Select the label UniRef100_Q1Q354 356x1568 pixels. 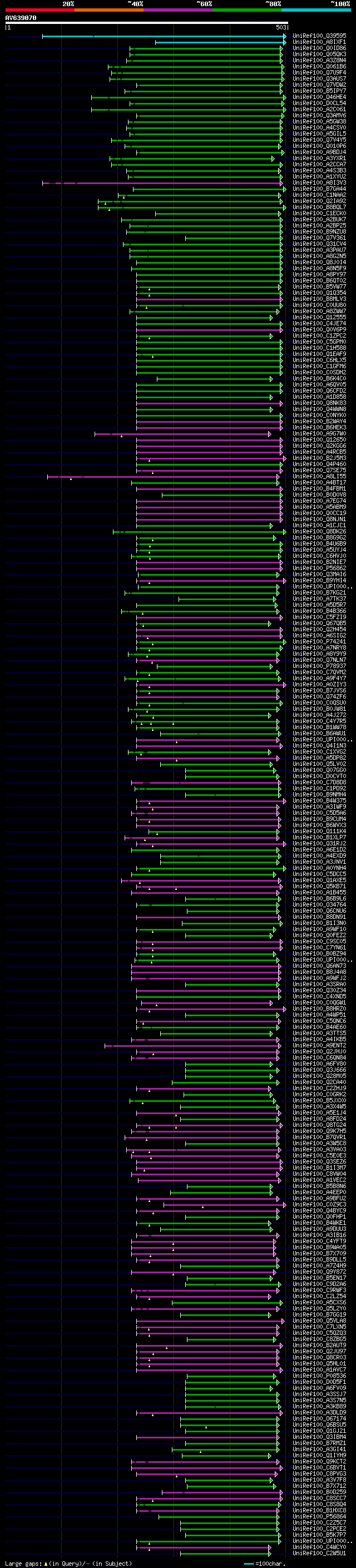click(319, 293)
